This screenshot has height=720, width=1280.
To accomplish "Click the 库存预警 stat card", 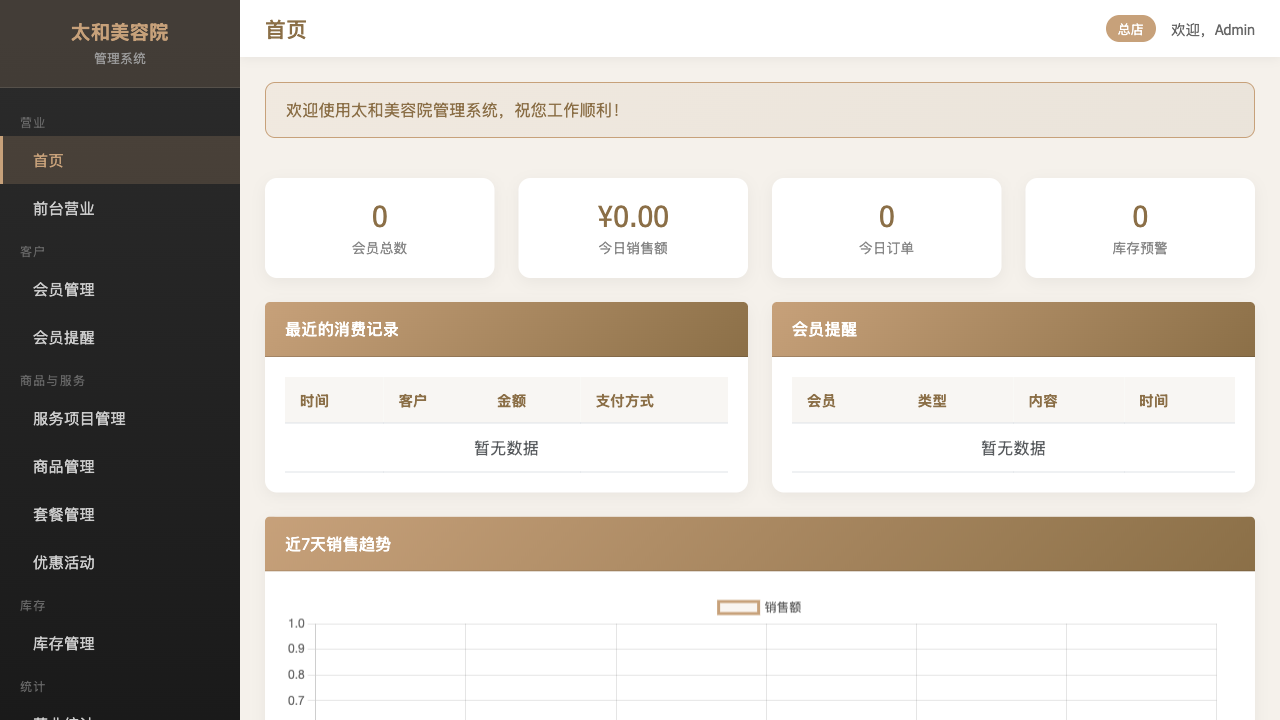I will [1140, 228].
